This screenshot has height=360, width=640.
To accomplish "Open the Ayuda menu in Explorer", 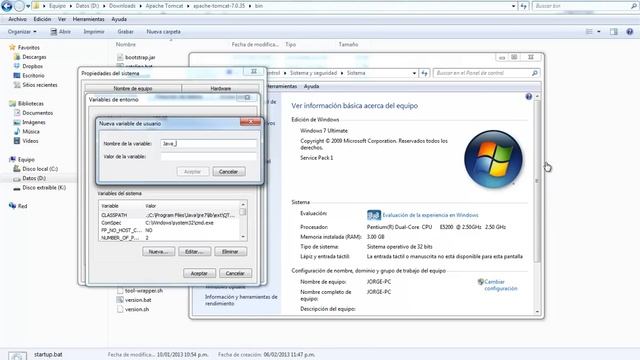I will pyautogui.click(x=119, y=19).
